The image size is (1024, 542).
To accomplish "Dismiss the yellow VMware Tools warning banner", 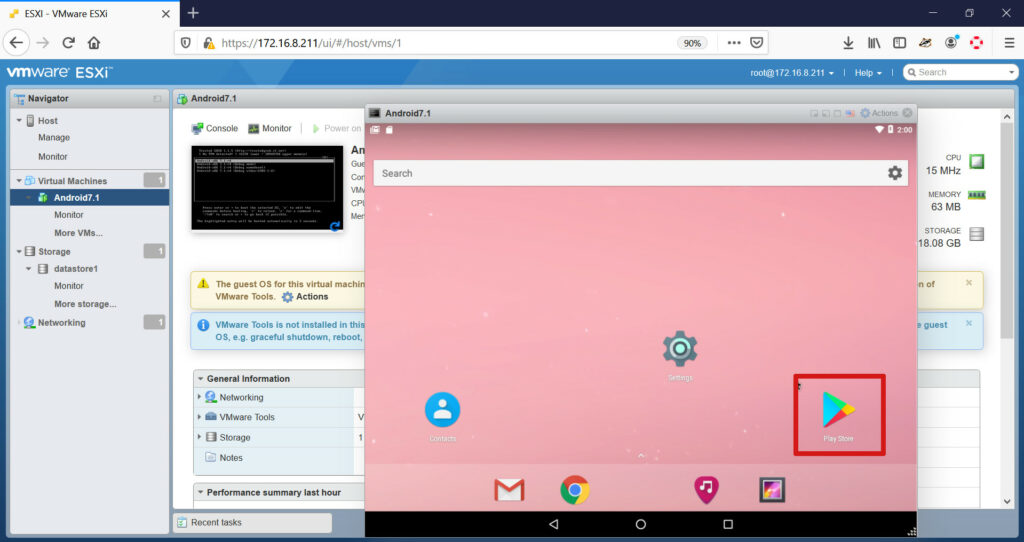I will 968,283.
